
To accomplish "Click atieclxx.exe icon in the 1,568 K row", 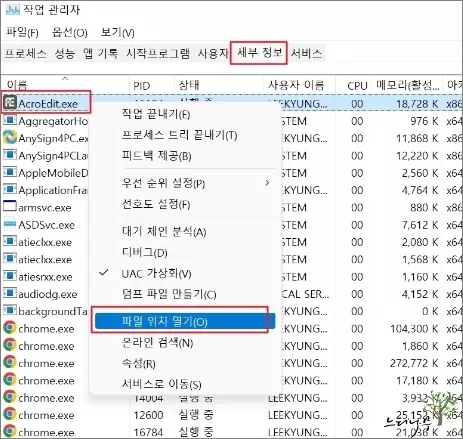I will point(10,259).
